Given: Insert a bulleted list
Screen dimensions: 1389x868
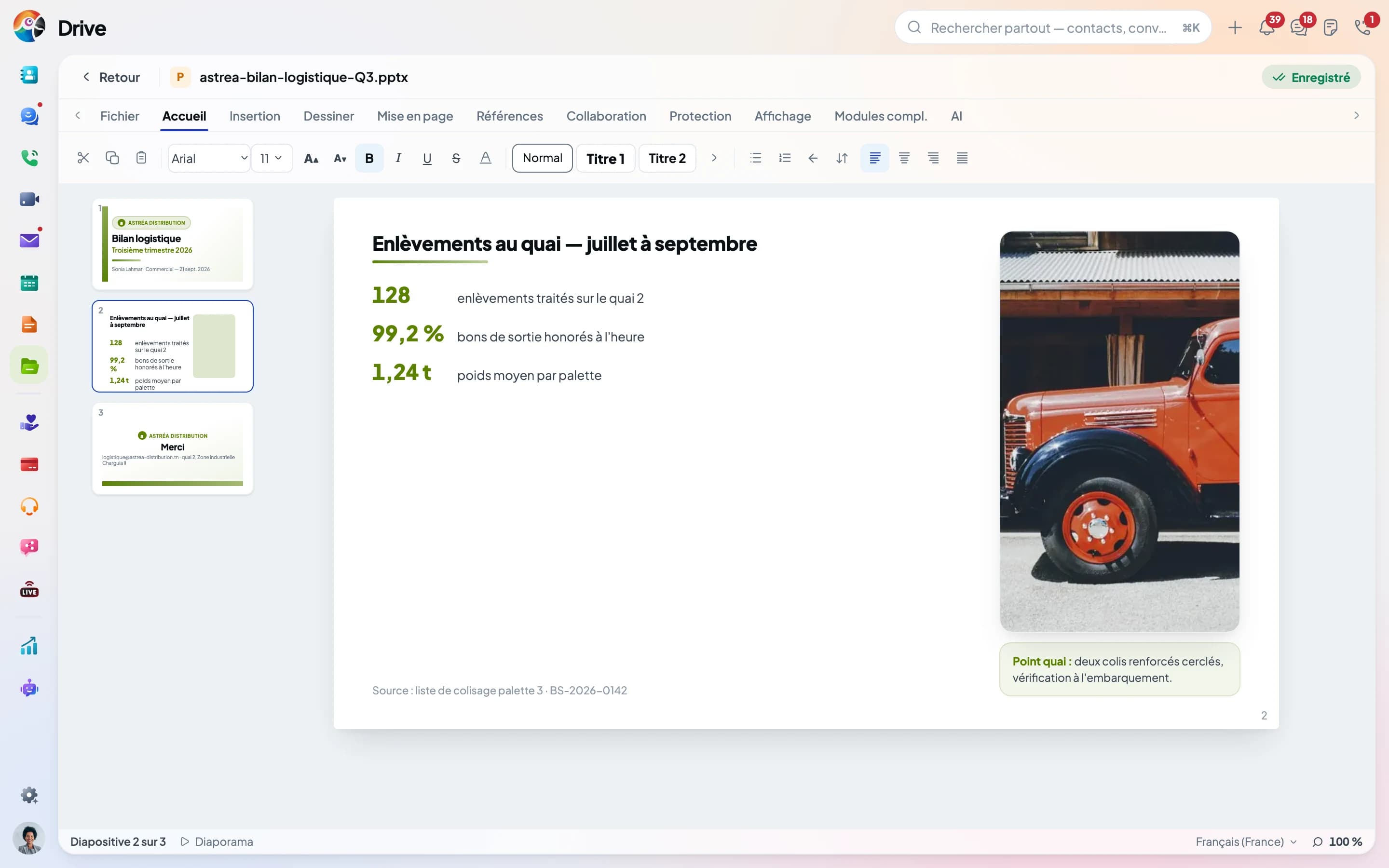Looking at the screenshot, I should coord(755,158).
